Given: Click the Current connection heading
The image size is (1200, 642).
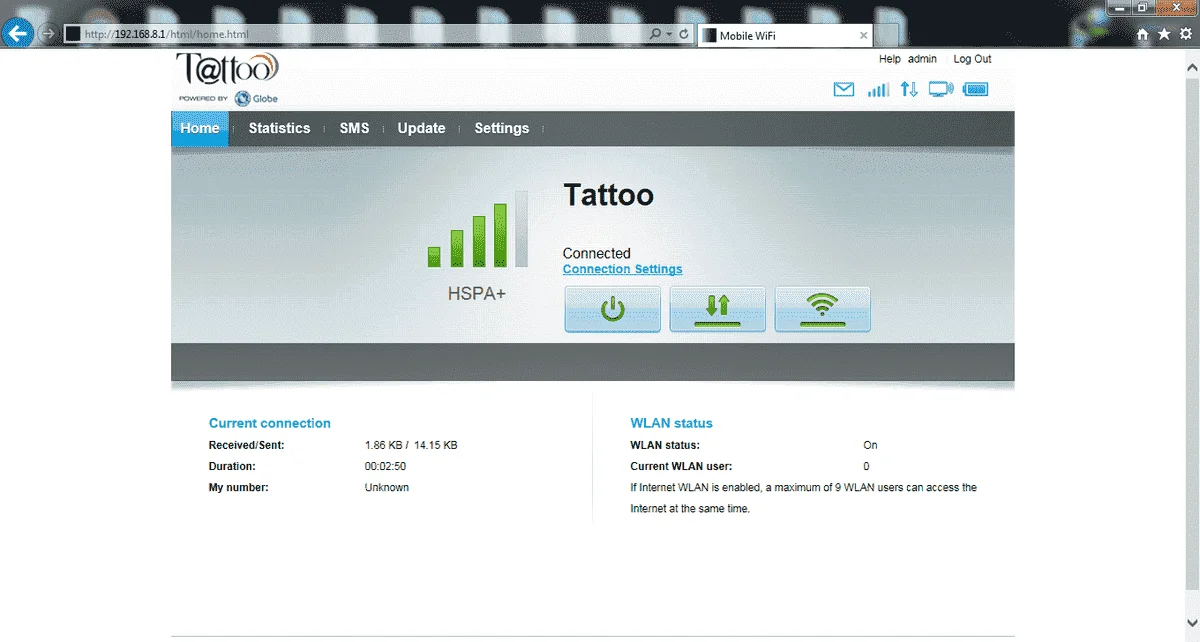Looking at the screenshot, I should [270, 423].
